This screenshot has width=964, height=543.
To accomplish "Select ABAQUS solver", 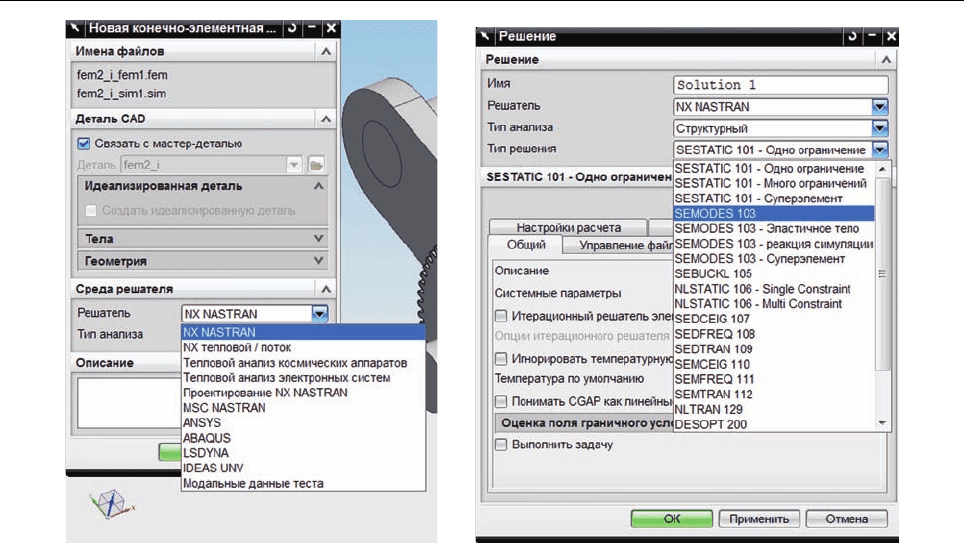I will 303,438.
